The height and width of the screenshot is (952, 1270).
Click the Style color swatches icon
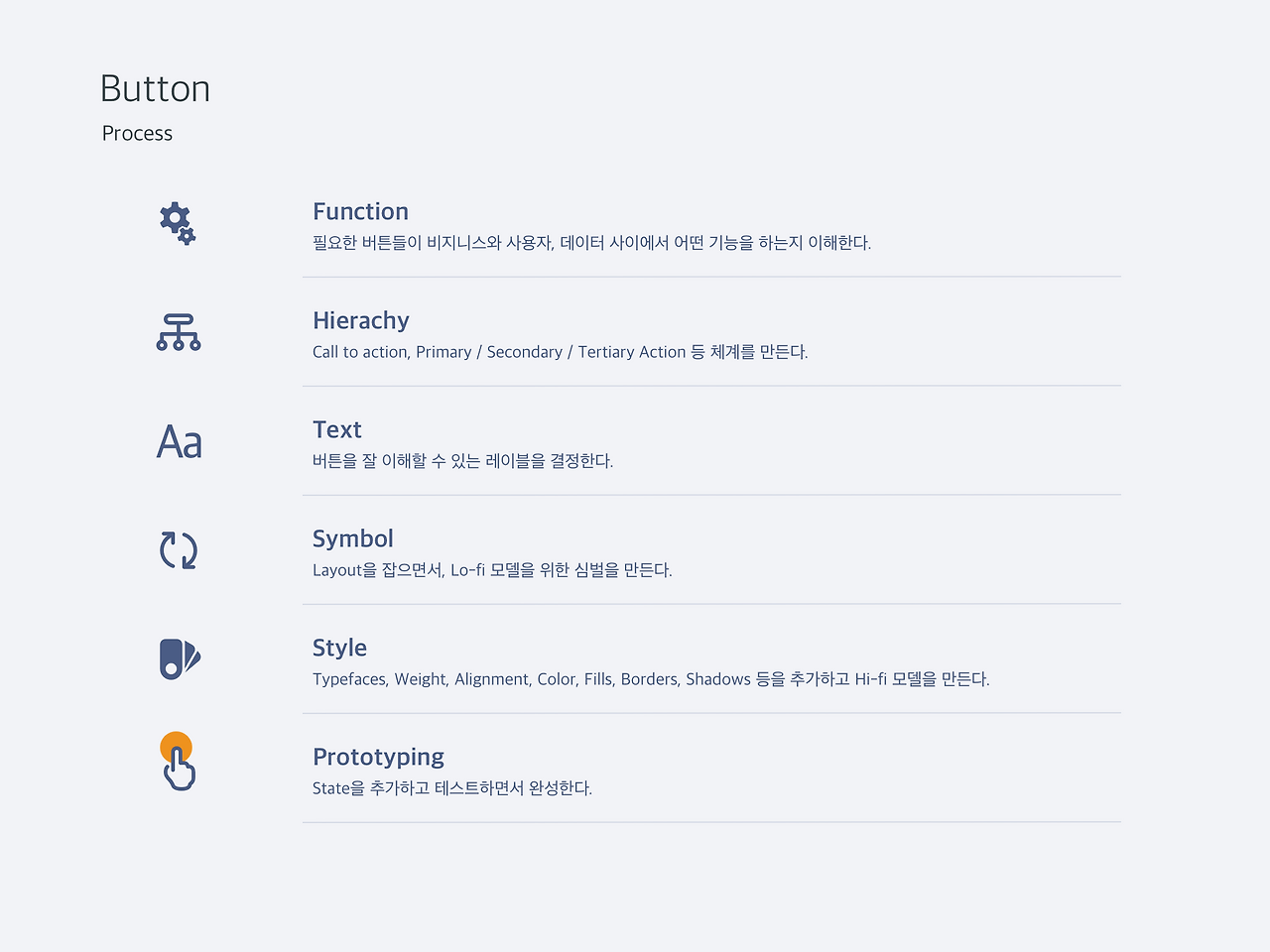[179, 658]
